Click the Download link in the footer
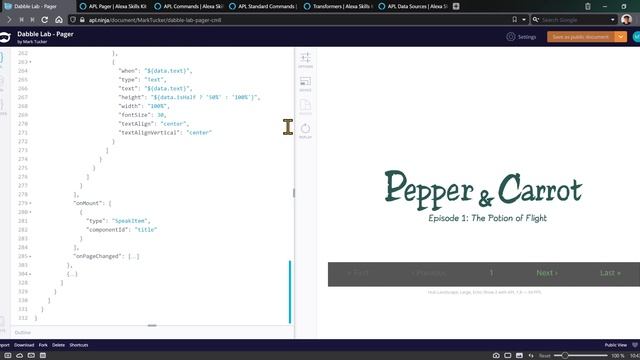The image size is (640, 360). pyautogui.click(x=24, y=345)
